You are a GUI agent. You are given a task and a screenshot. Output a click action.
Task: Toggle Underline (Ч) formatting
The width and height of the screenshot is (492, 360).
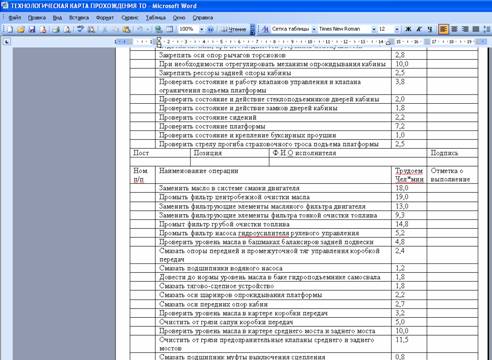click(x=430, y=29)
